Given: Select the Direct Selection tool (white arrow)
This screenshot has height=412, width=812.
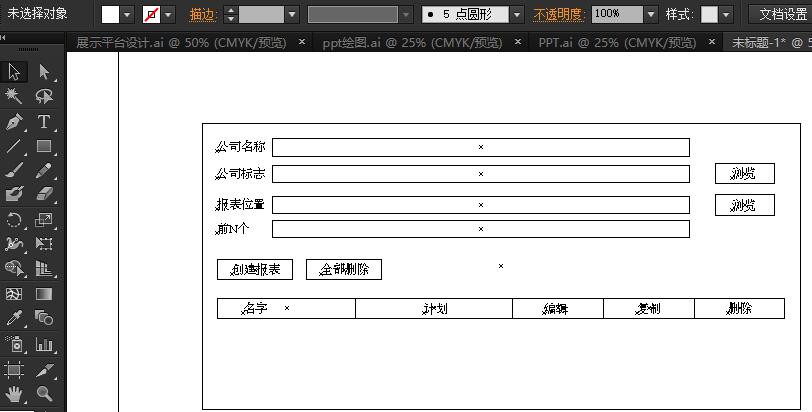Looking at the screenshot, I should [x=44, y=71].
